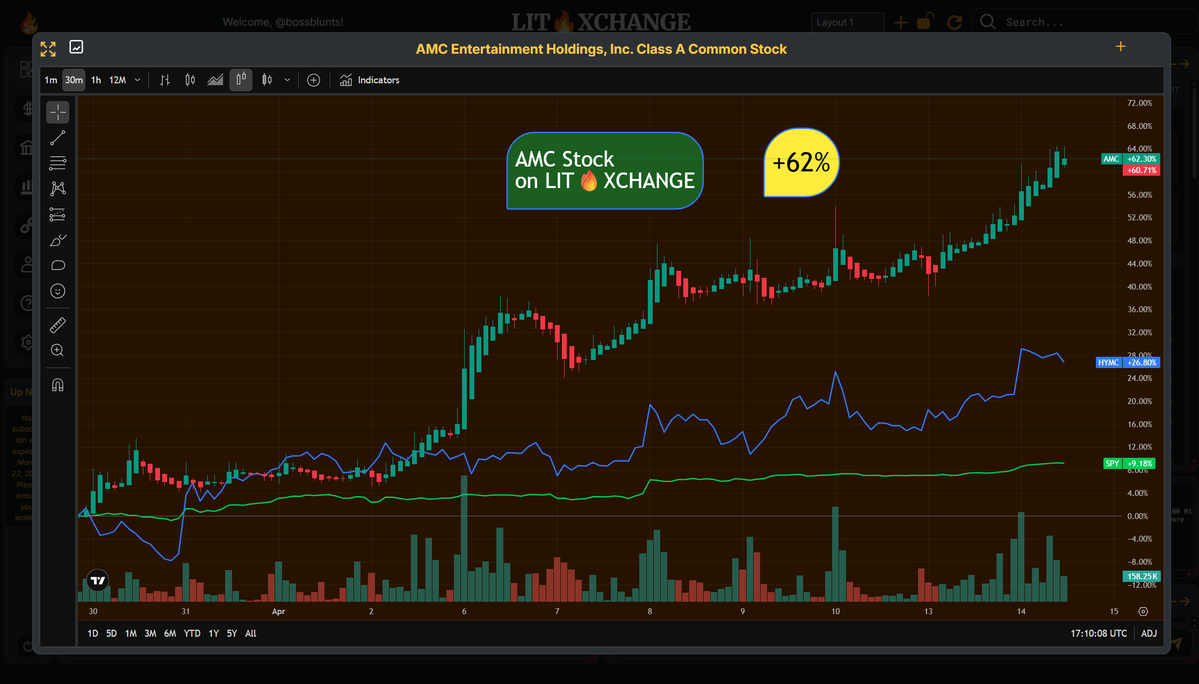Set date range to YTD

pos(192,633)
